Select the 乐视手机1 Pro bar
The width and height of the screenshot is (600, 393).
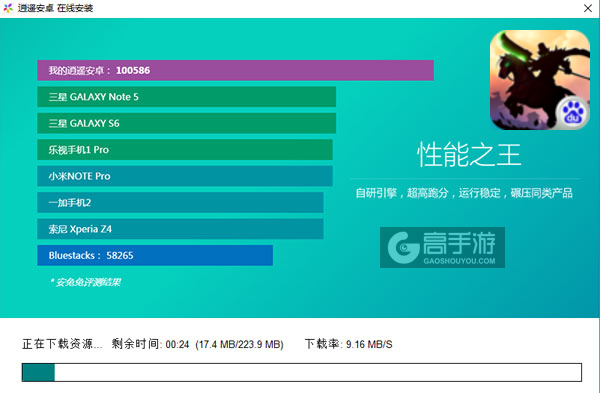click(x=185, y=150)
